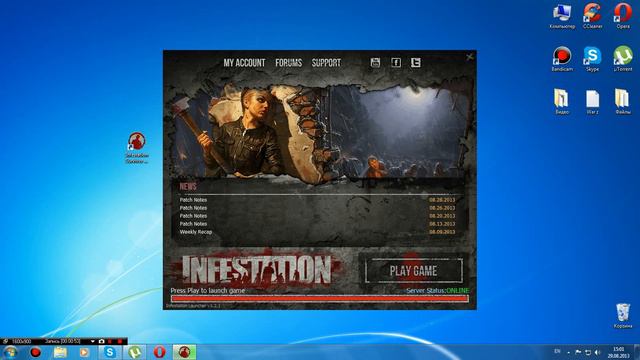Select the CCleaner desktop shortcut
The width and height of the screenshot is (640, 360).
click(592, 16)
